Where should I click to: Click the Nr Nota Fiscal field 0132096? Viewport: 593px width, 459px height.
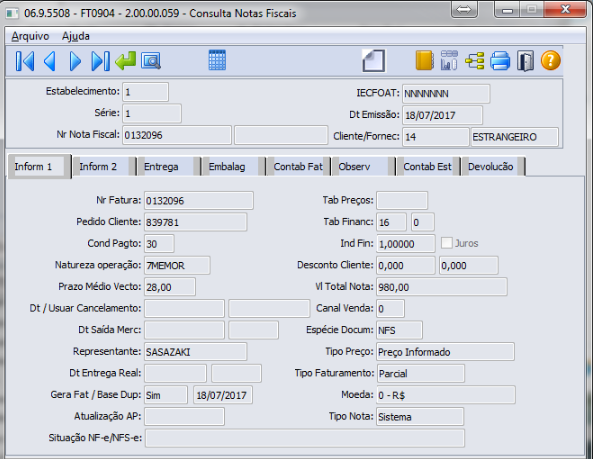(x=177, y=135)
